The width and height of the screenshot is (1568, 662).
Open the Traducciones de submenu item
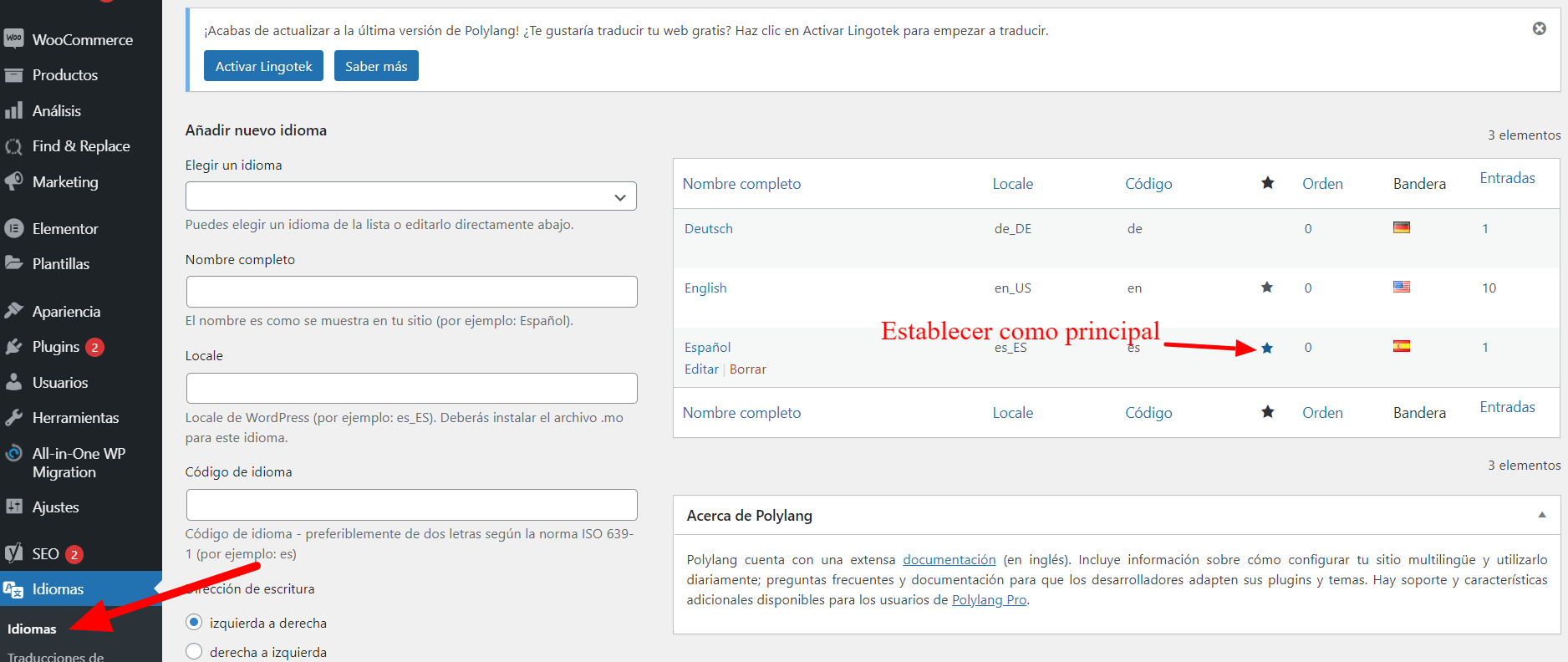coord(55,656)
